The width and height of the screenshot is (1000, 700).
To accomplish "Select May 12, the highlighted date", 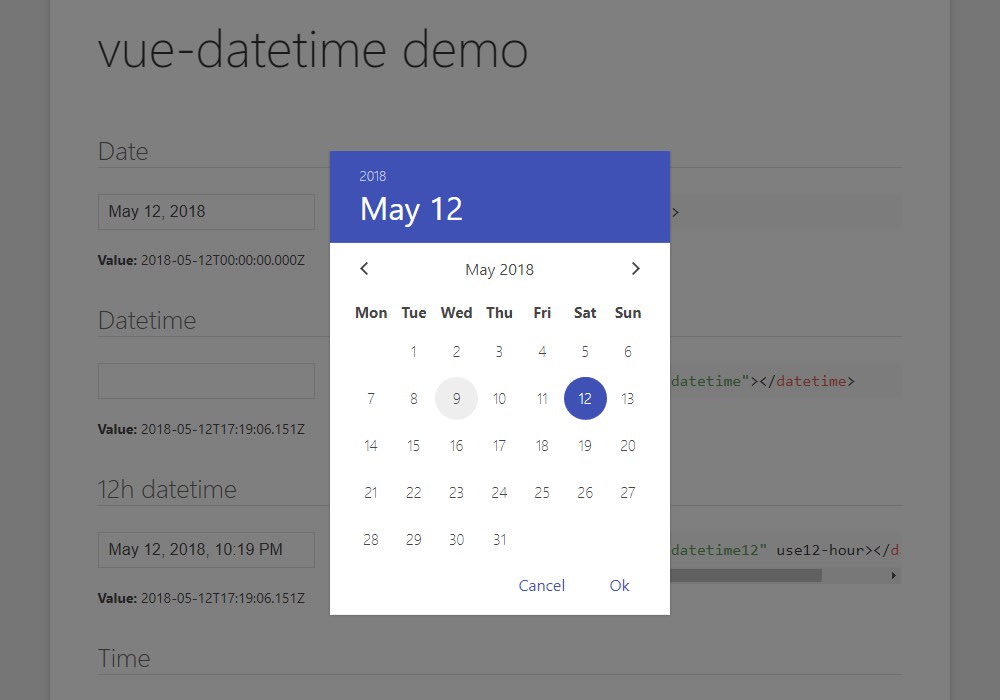I will tap(584, 398).
